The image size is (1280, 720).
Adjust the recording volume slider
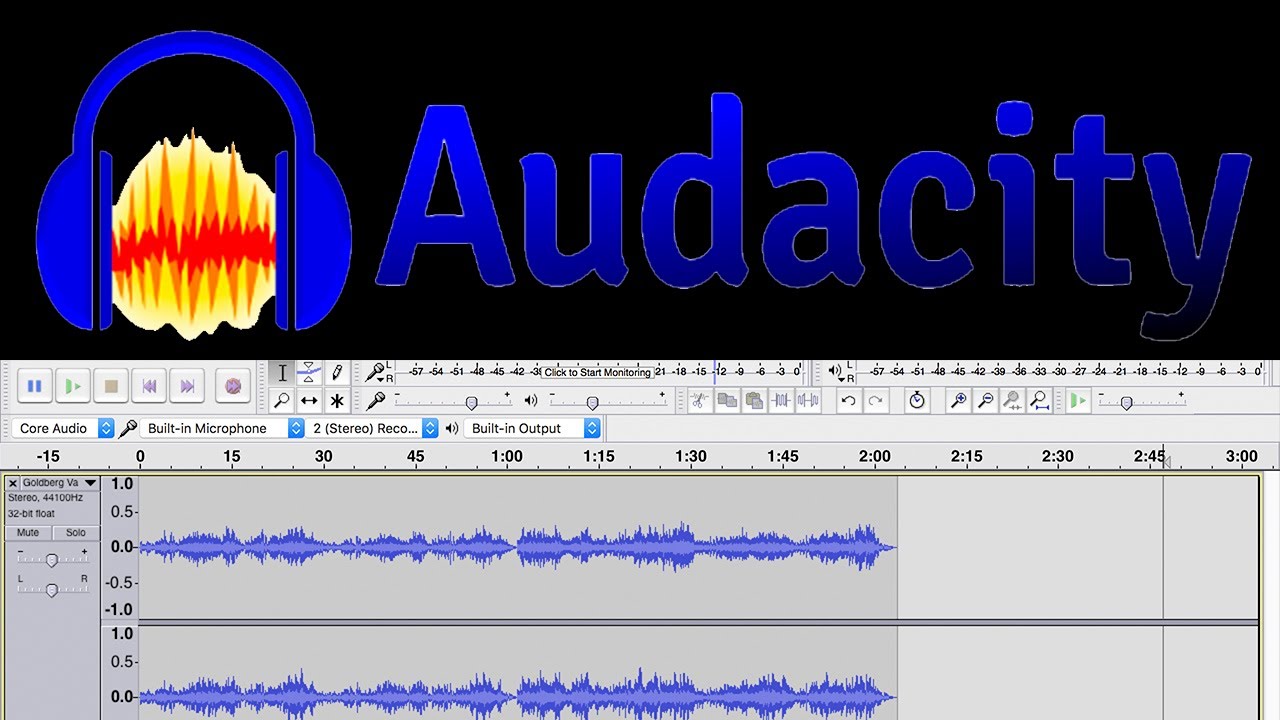click(x=471, y=401)
